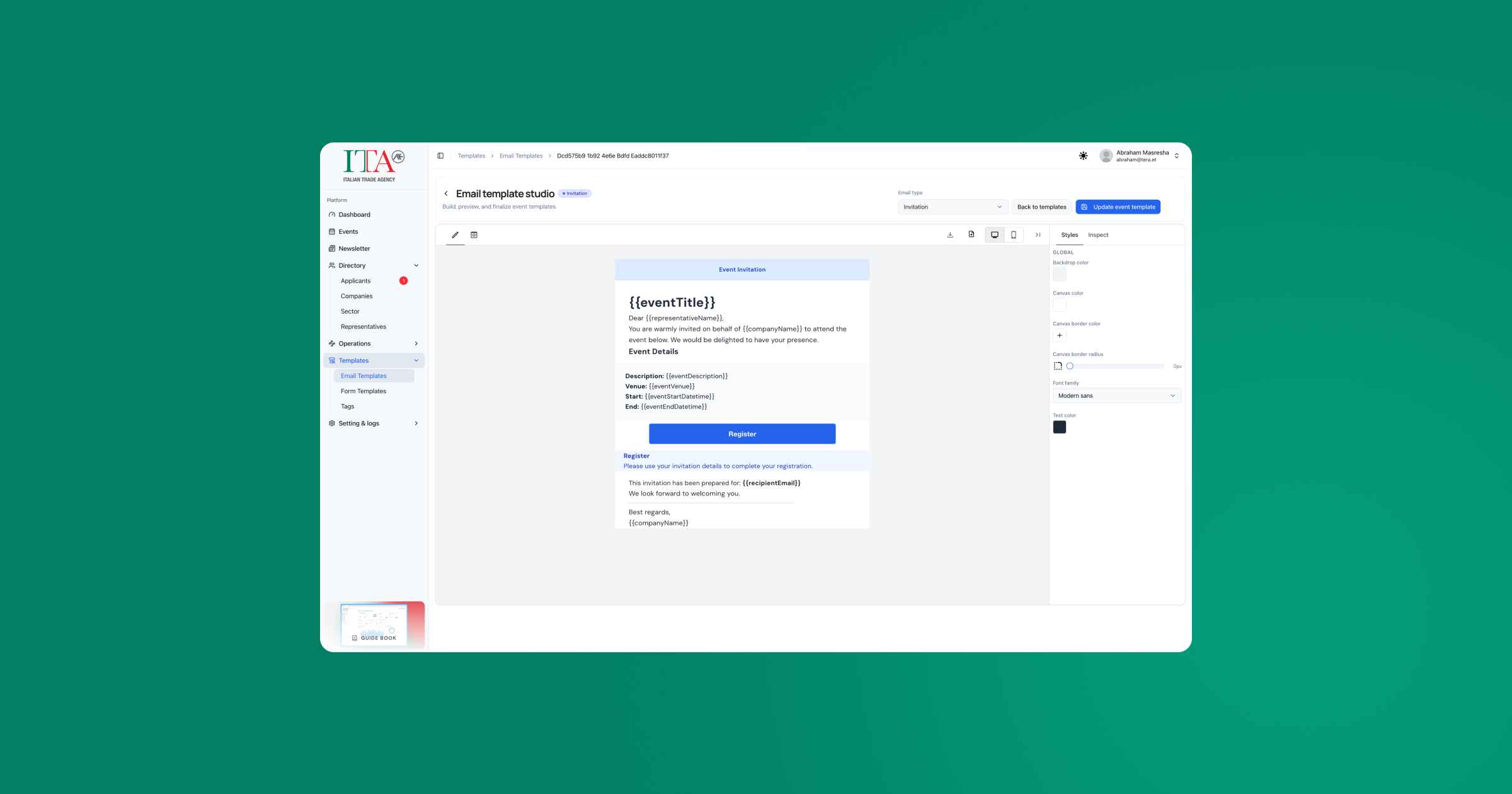Viewport: 1512px width, 794px height.
Task: Open Representatives in Directory
Action: coord(374,326)
